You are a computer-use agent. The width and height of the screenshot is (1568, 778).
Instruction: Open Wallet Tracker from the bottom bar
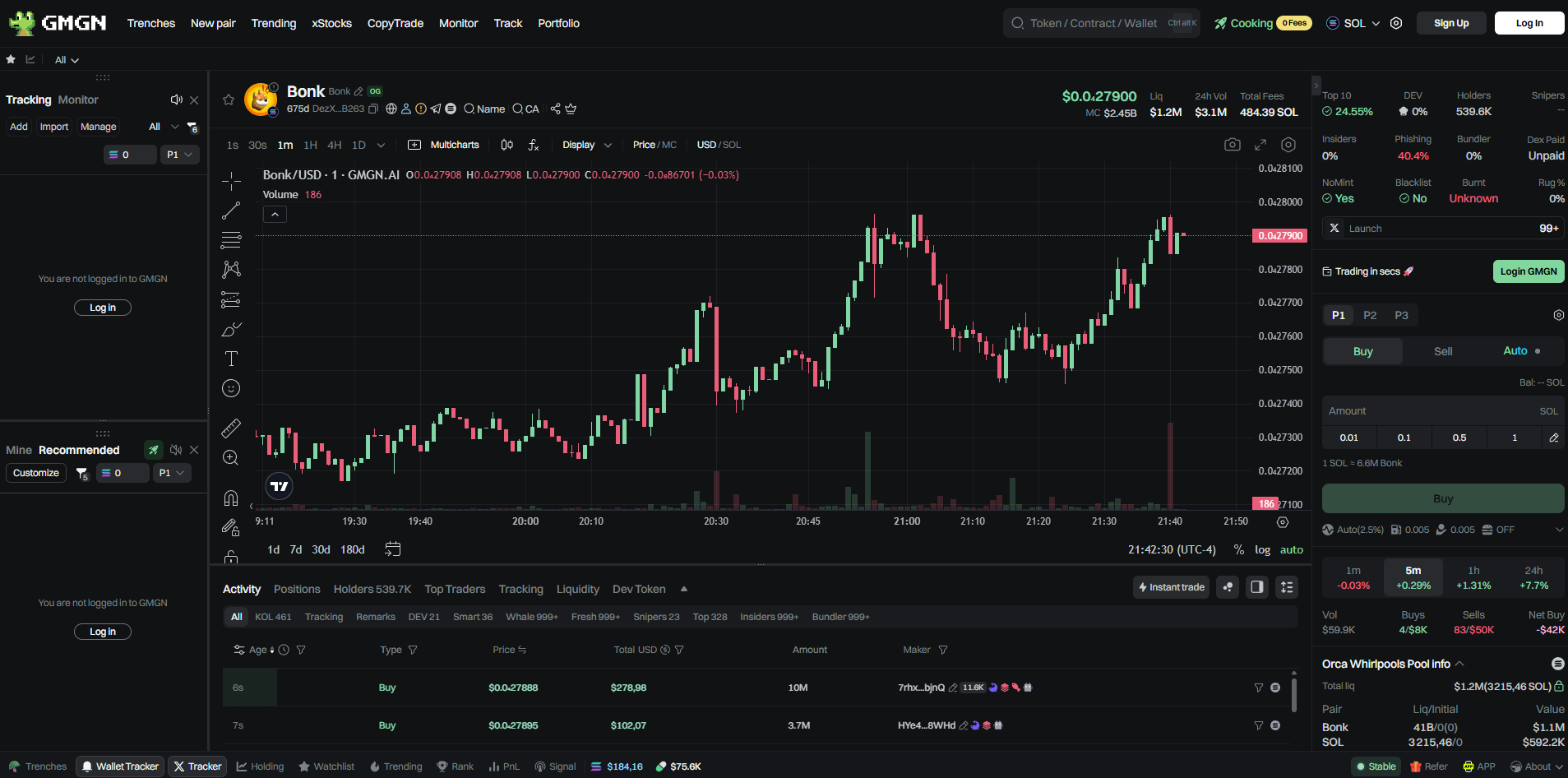coord(119,766)
